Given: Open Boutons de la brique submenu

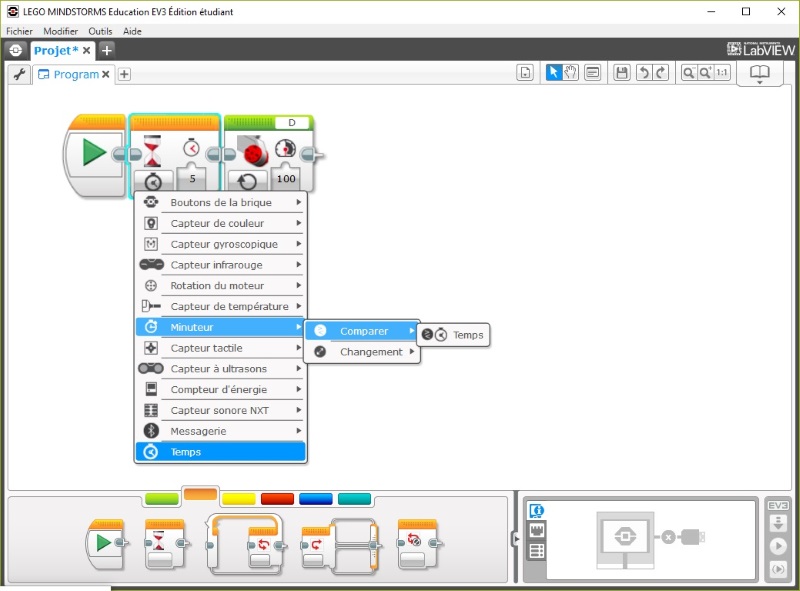Looking at the screenshot, I should (220, 203).
